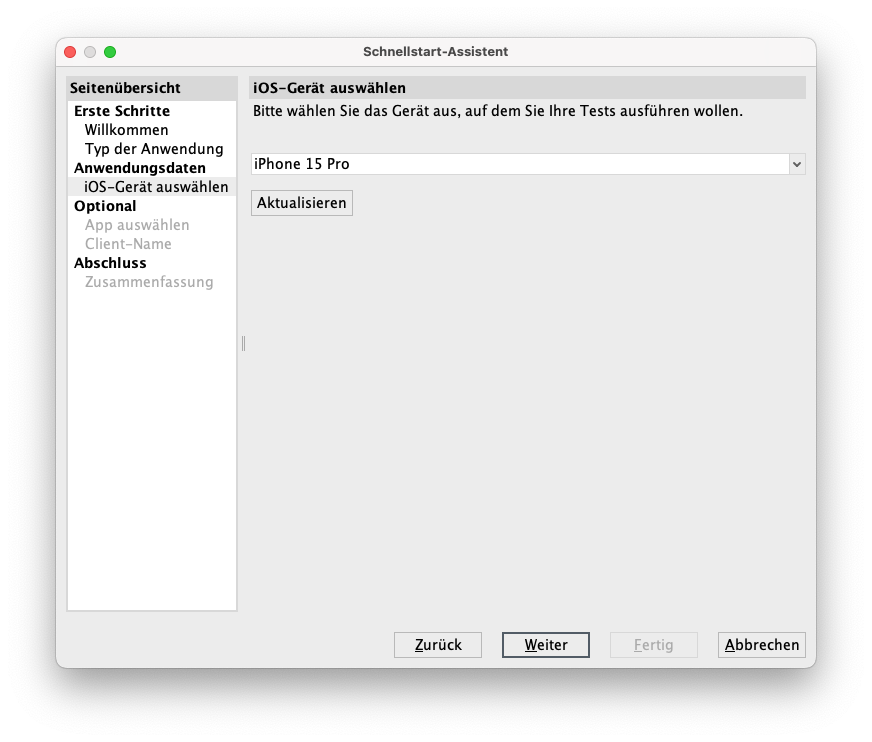Click the Schnellstart-Assistent title bar text
Screen dimensions: 872x742
pyautogui.click(x=435, y=52)
